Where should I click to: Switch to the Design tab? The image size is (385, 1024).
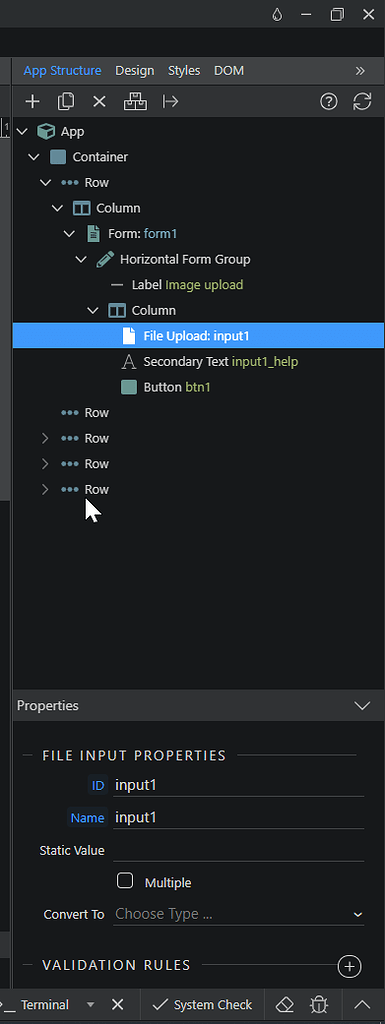(x=134, y=71)
